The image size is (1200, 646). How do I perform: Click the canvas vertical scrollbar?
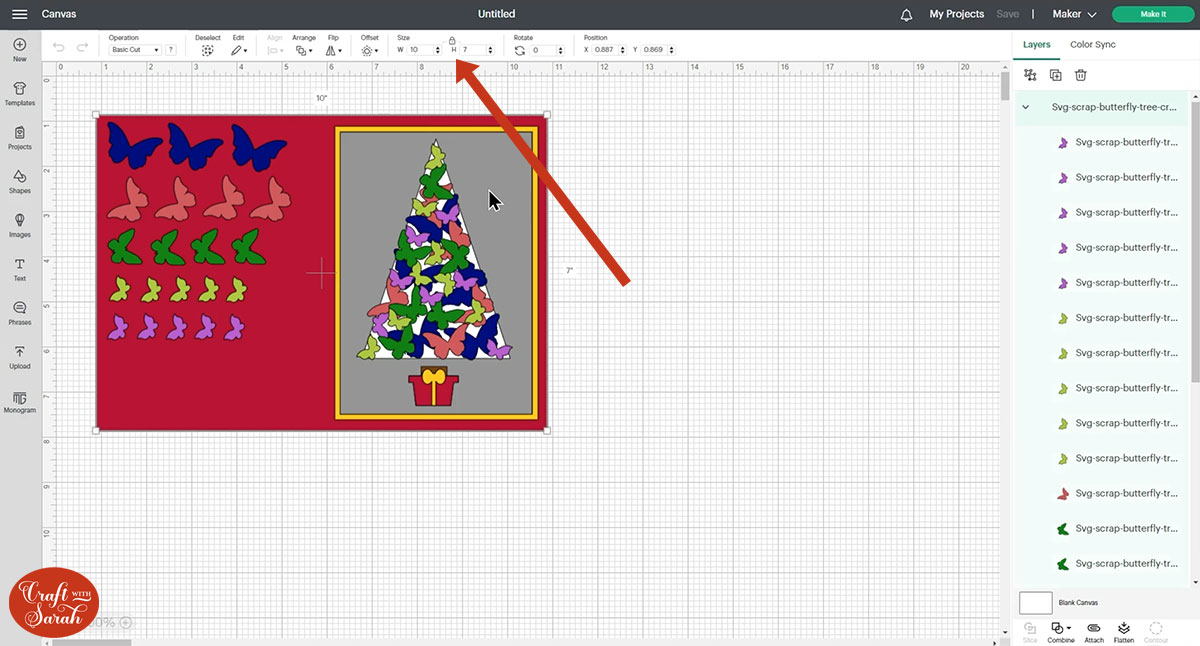(1005, 86)
